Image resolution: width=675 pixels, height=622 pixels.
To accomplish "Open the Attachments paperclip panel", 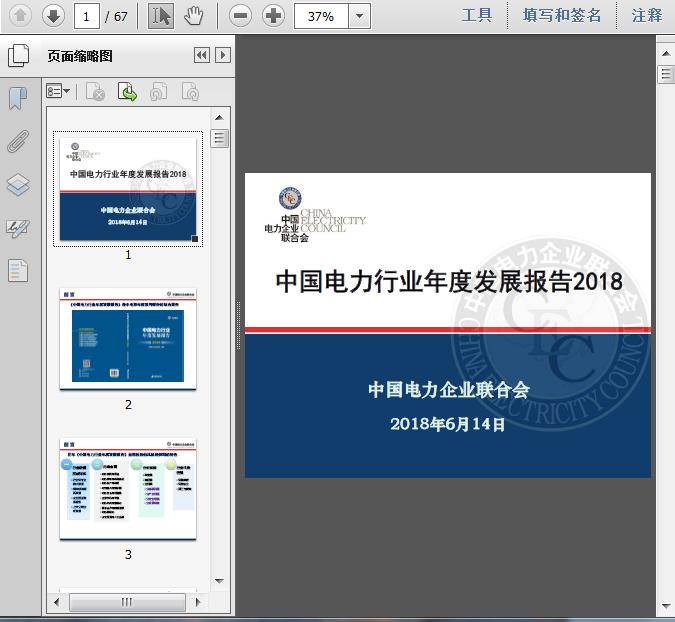I will point(18,142).
